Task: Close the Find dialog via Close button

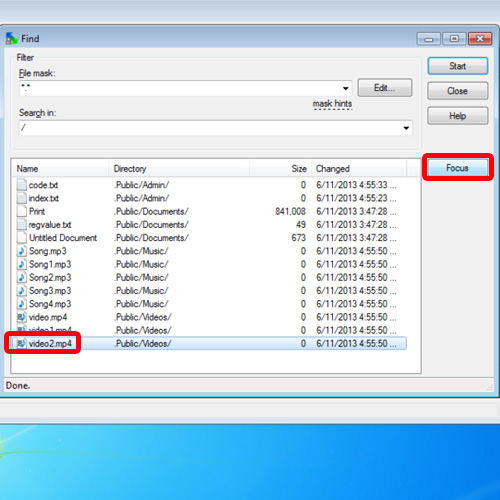Action: pos(457,91)
